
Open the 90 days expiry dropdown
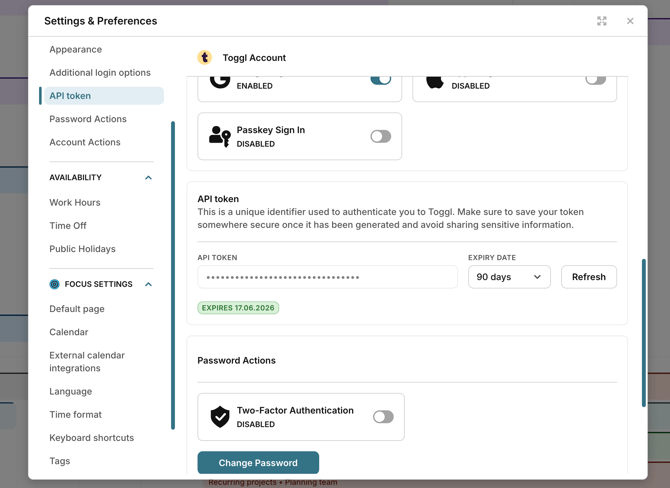click(509, 277)
